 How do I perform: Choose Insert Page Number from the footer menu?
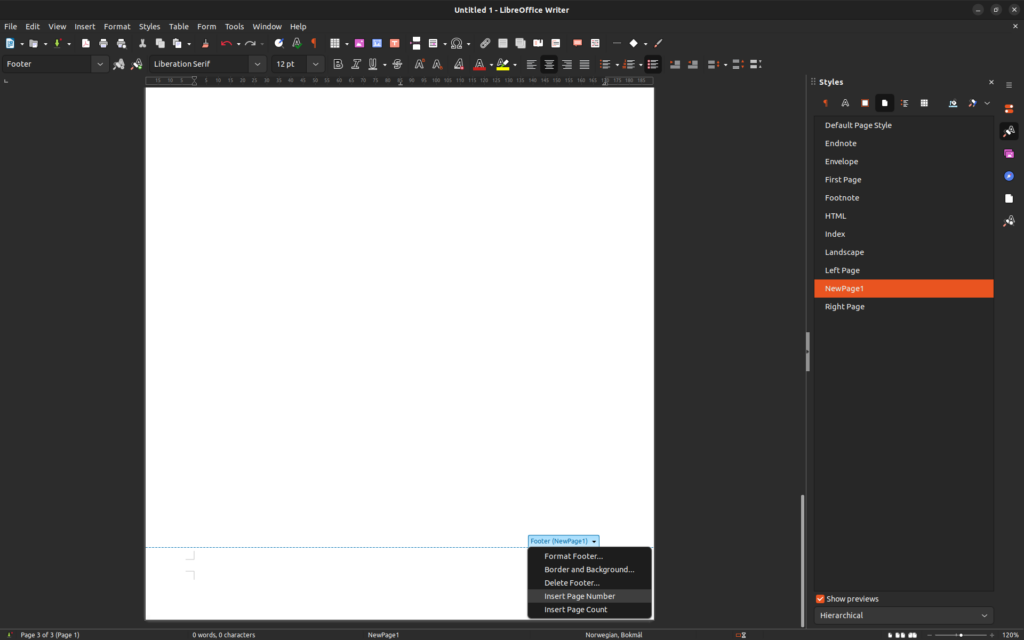[x=580, y=596]
